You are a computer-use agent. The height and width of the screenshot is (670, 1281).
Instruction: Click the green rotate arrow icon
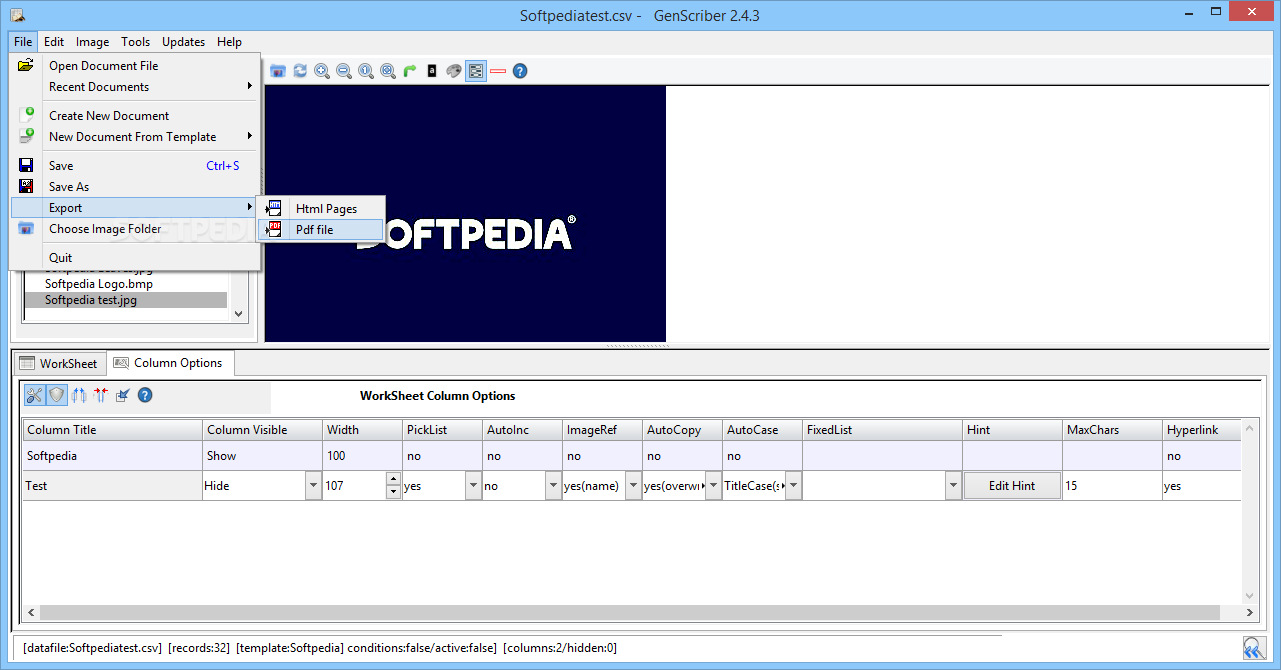(410, 71)
